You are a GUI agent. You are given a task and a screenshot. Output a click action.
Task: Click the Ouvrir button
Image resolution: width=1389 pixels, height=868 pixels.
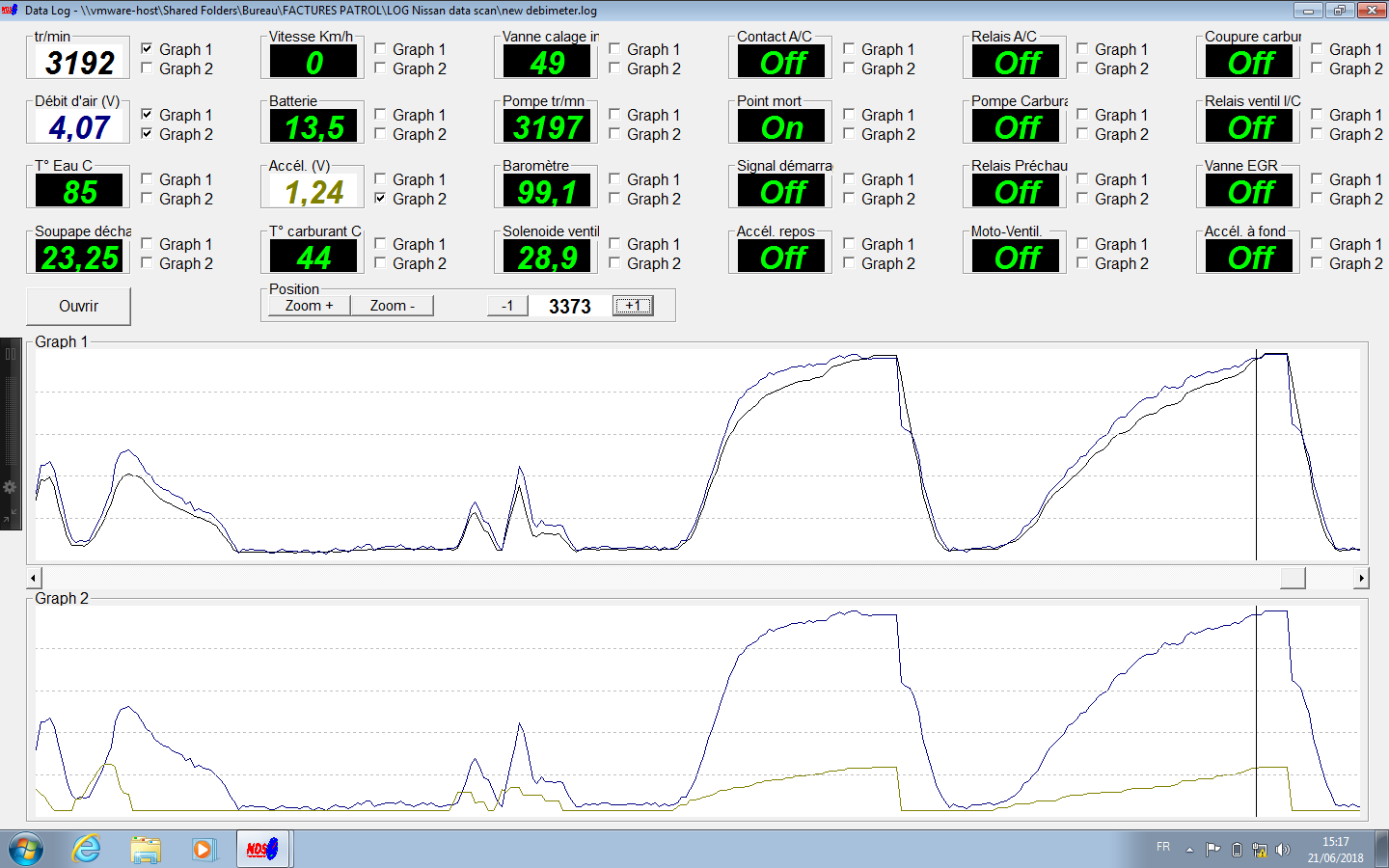[78, 306]
